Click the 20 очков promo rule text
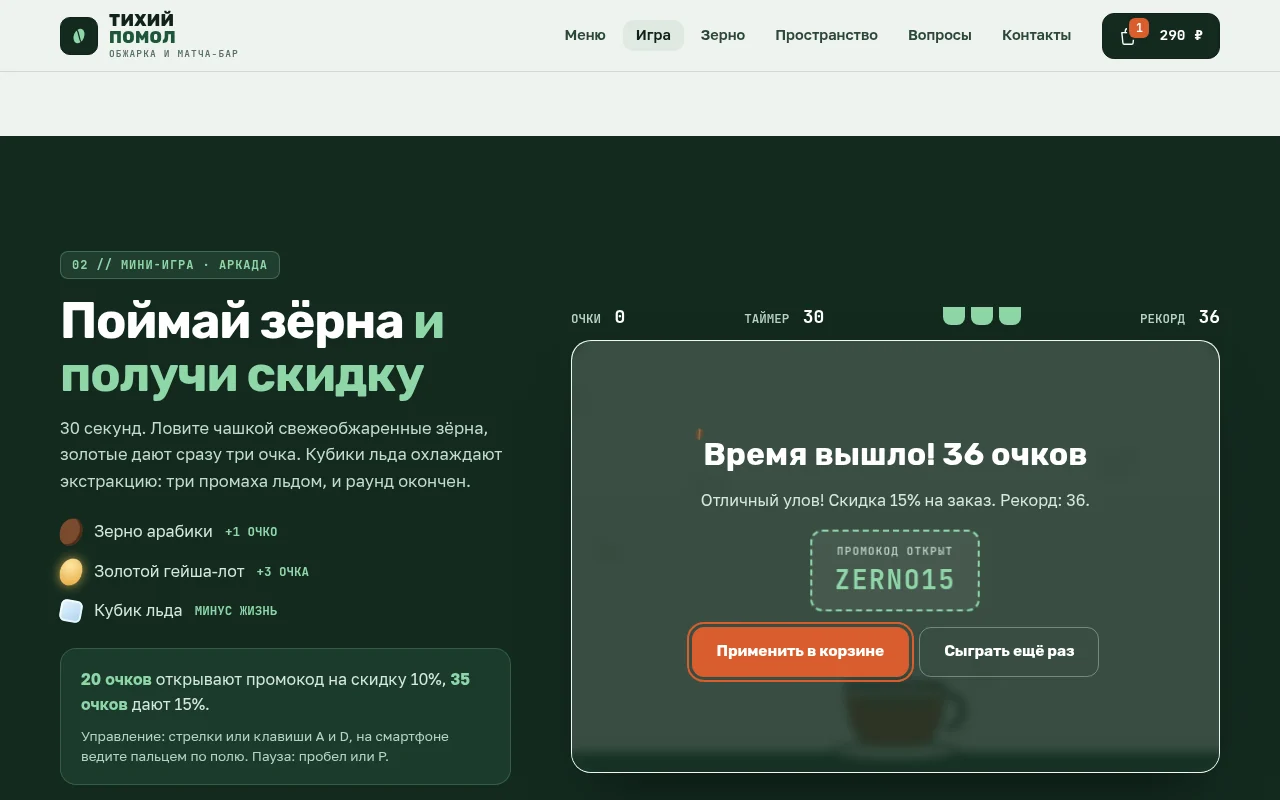Image resolution: width=1280 pixels, height=800 pixels. pyautogui.click(x=275, y=691)
